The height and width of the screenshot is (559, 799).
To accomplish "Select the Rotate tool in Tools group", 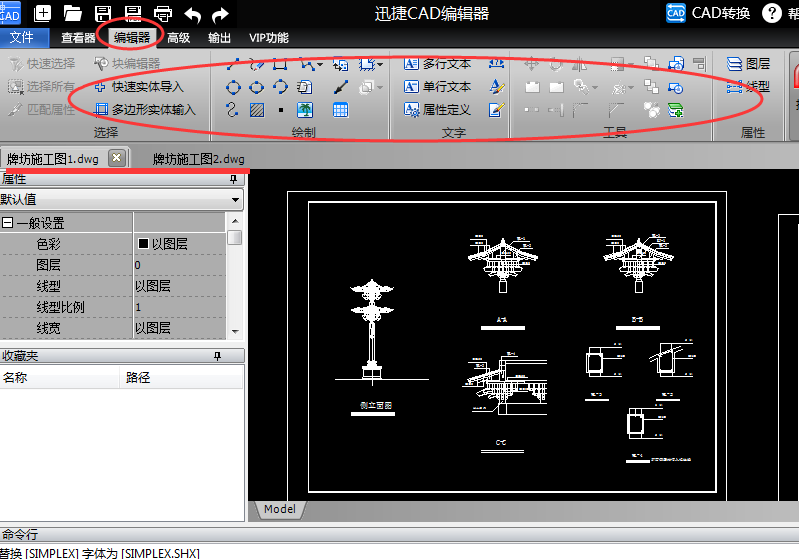I will tap(556, 64).
